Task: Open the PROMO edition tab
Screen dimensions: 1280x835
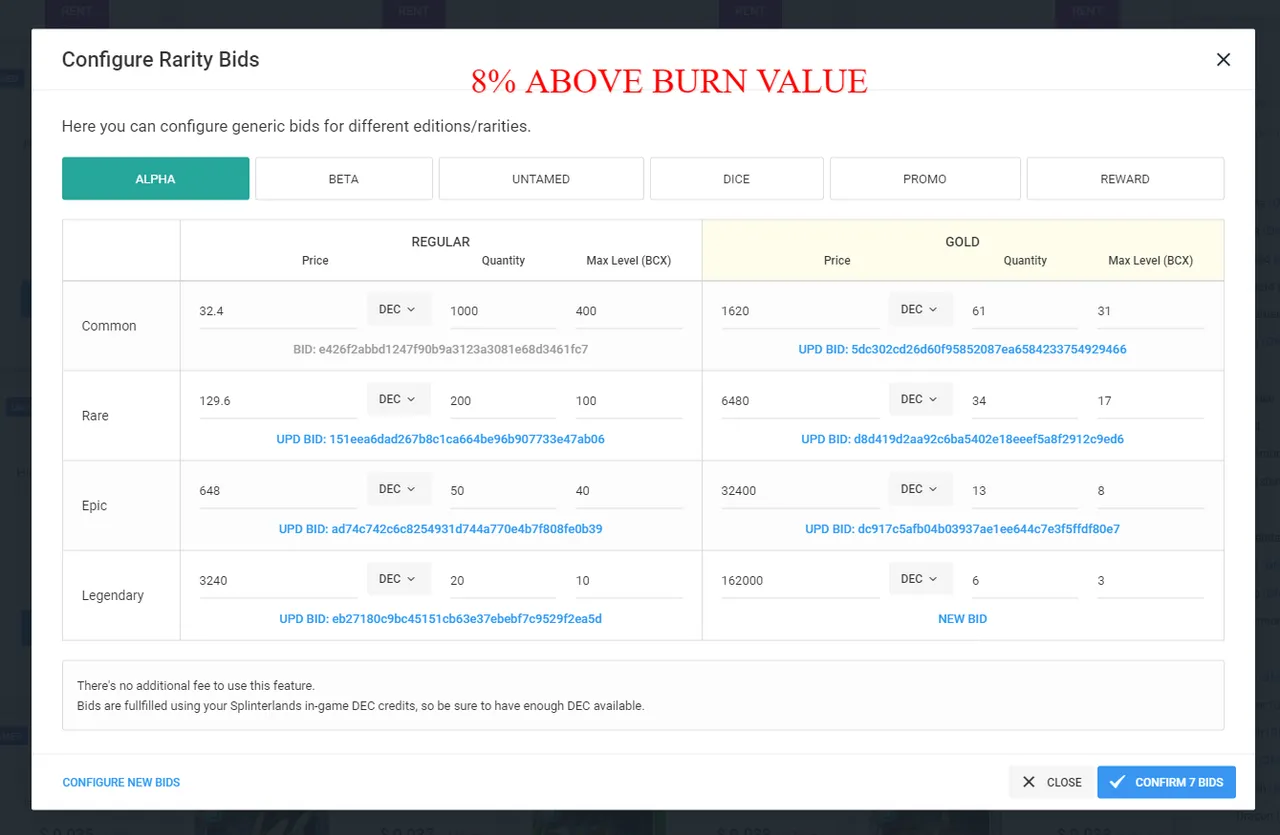Action: tap(925, 179)
